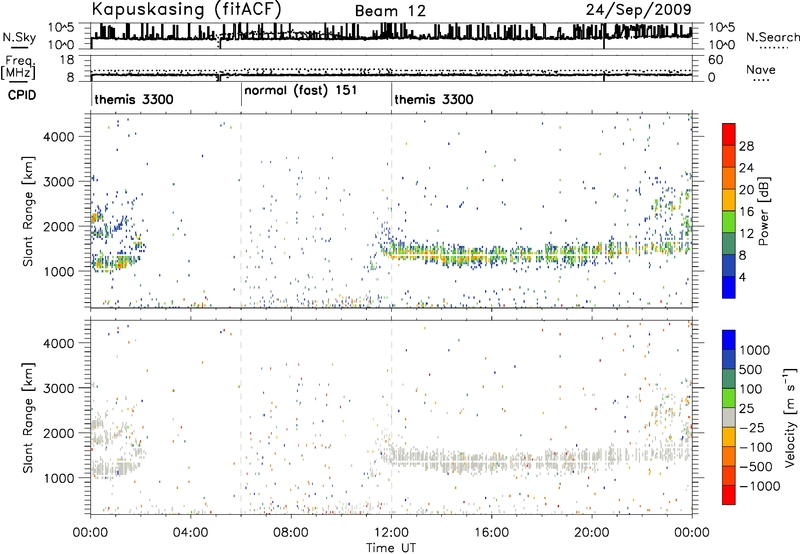The height and width of the screenshot is (554, 800).
Task: Click the gray band of Velocity colorbar
Action: (x=729, y=417)
